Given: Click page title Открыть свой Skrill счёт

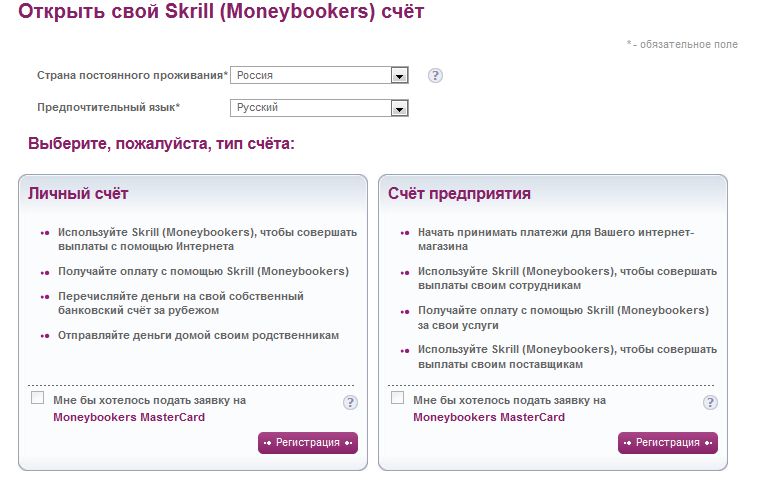Looking at the screenshot, I should tap(221, 11).
